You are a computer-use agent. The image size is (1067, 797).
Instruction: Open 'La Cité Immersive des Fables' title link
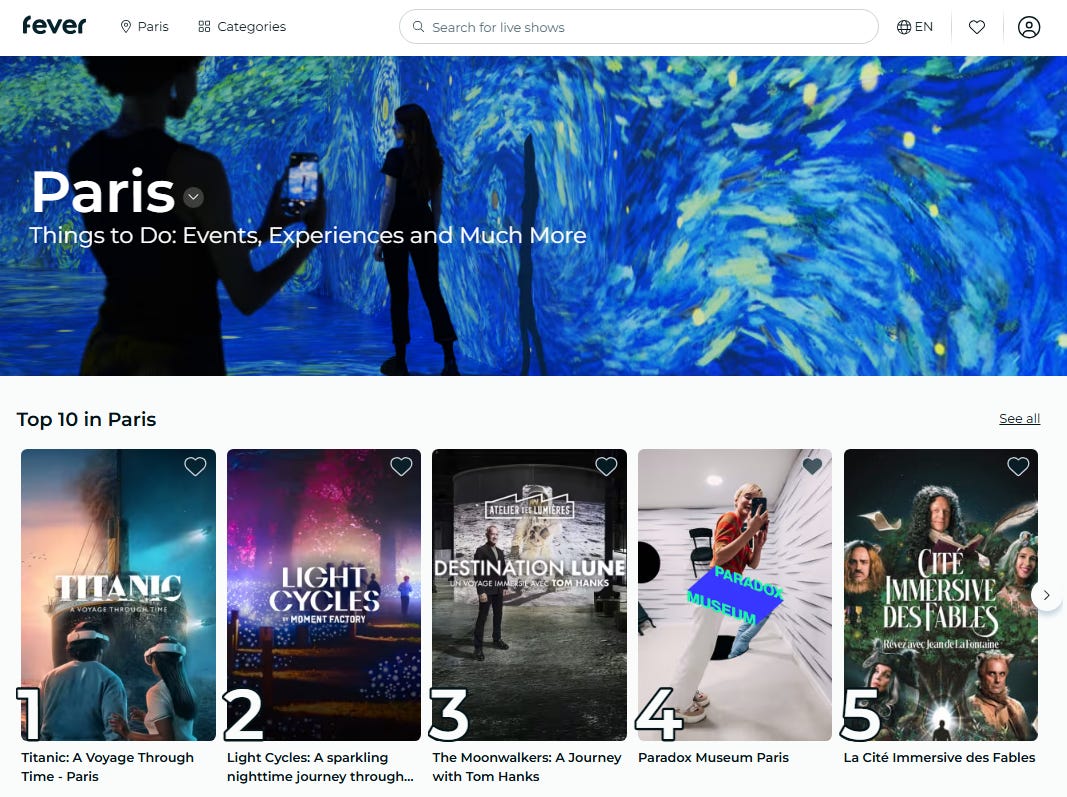pos(939,757)
